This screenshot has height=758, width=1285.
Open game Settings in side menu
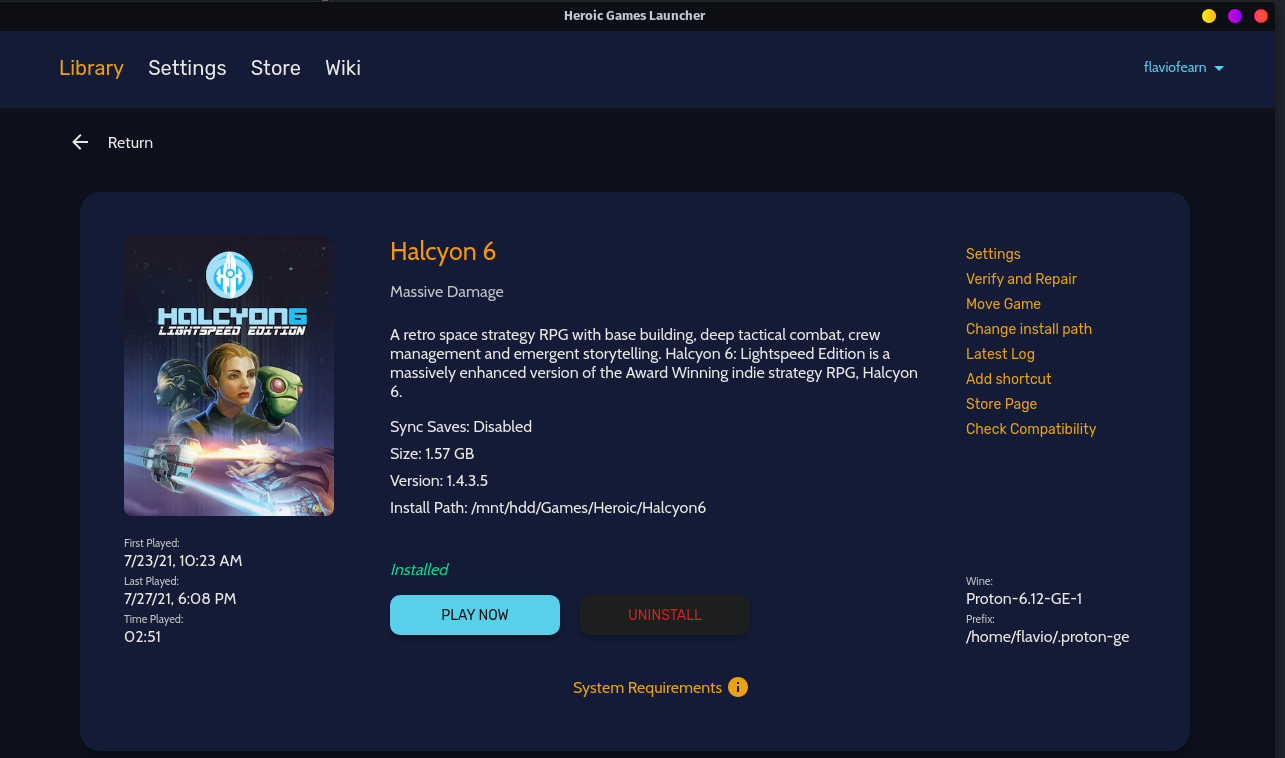993,254
